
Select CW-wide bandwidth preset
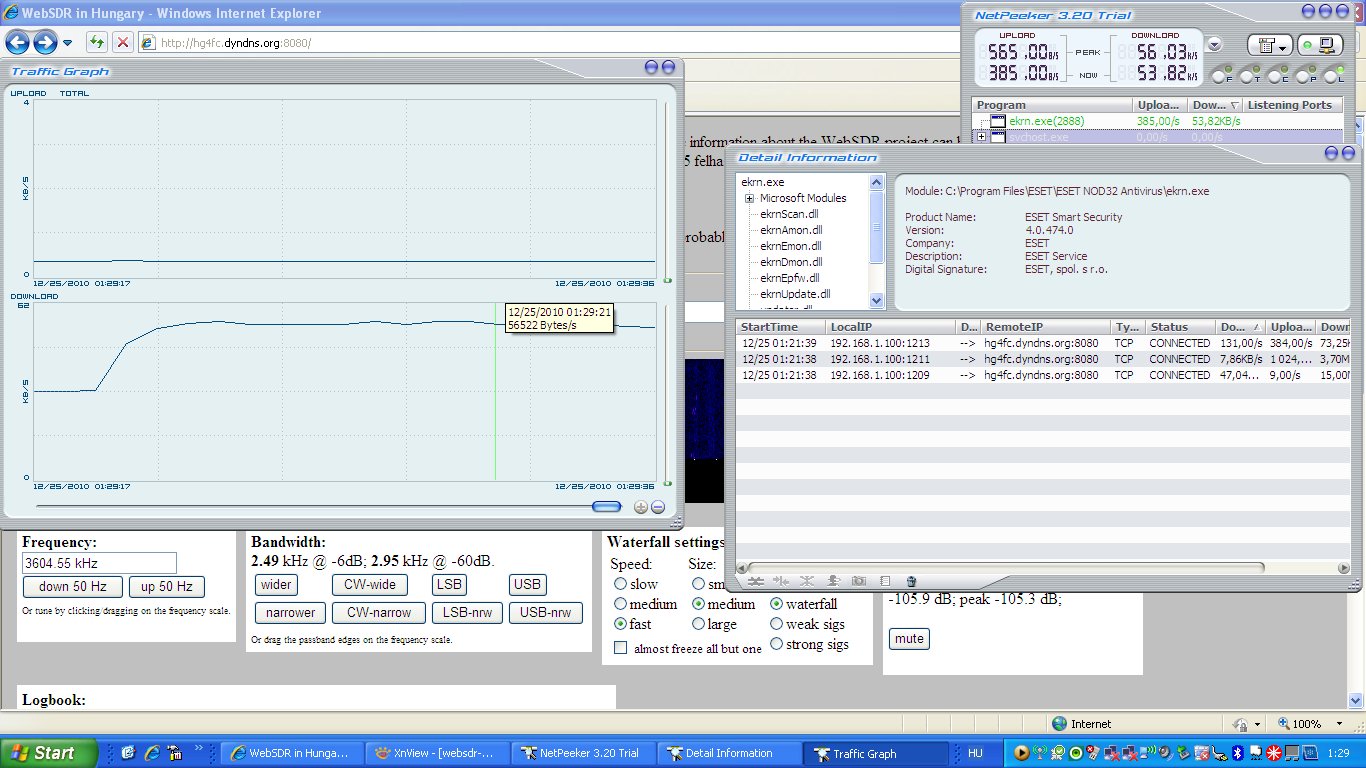[370, 585]
